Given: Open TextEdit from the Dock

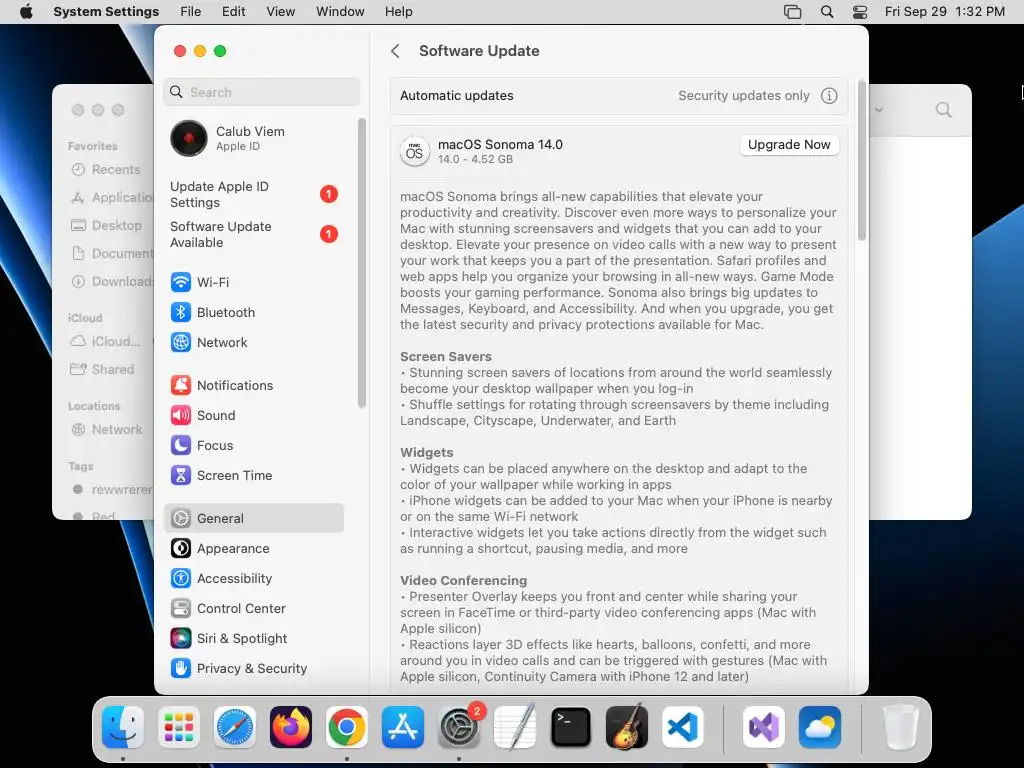Looking at the screenshot, I should coord(515,727).
